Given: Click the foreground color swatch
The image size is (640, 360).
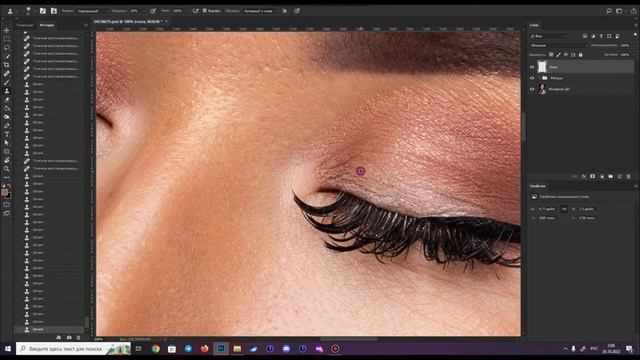Looking at the screenshot, I should click(x=4, y=192).
